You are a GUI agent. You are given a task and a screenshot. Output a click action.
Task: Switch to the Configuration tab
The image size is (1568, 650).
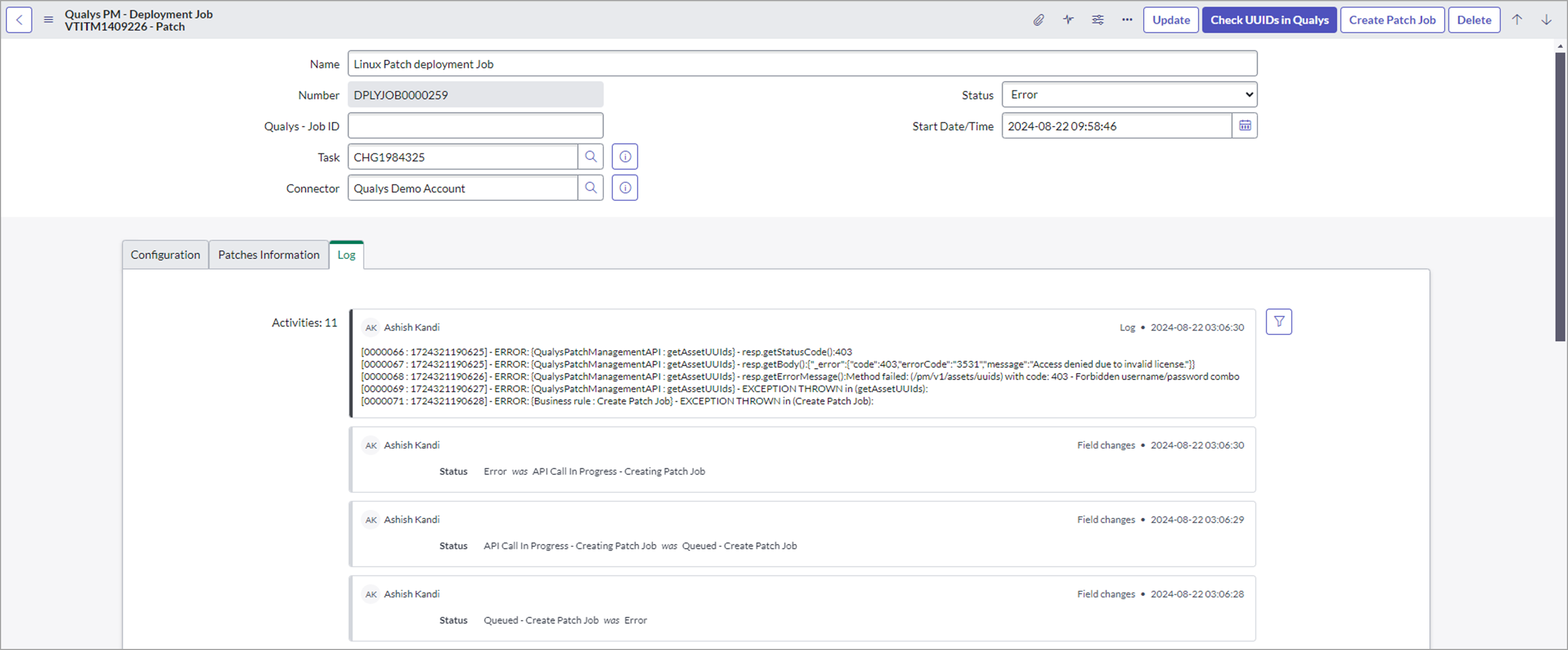(165, 255)
